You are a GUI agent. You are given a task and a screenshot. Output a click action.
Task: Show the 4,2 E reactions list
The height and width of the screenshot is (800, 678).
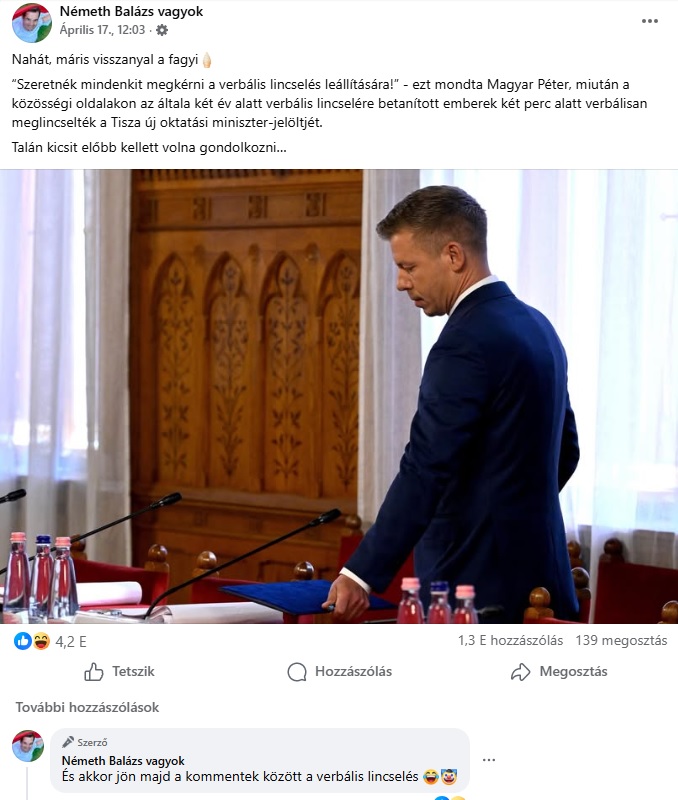click(x=71, y=641)
